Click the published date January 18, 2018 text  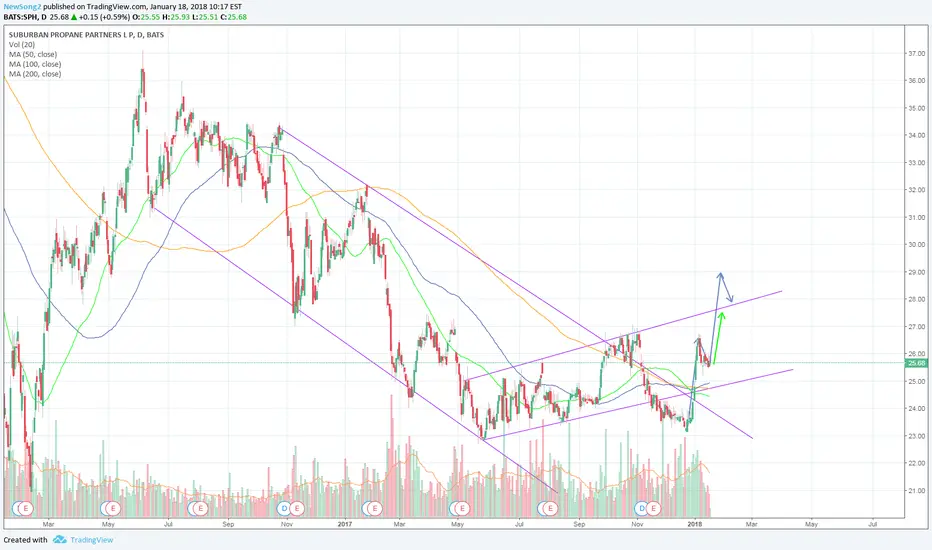click(x=182, y=7)
